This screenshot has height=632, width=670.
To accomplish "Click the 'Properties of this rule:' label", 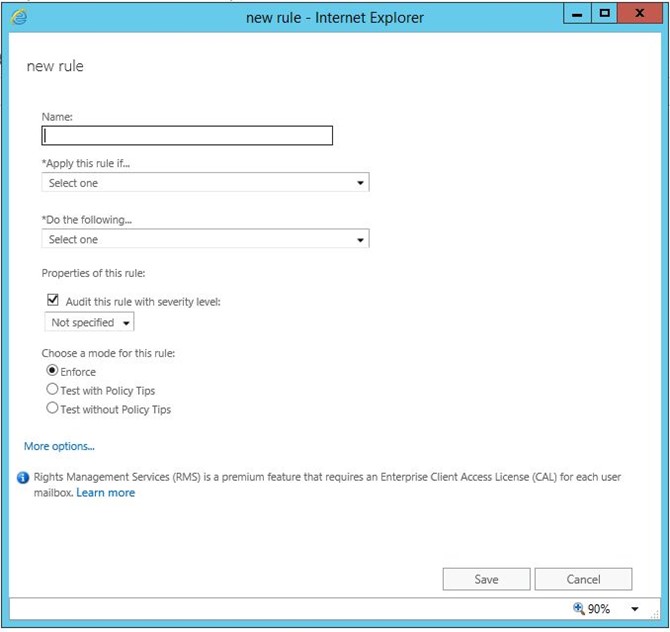I will [94, 273].
